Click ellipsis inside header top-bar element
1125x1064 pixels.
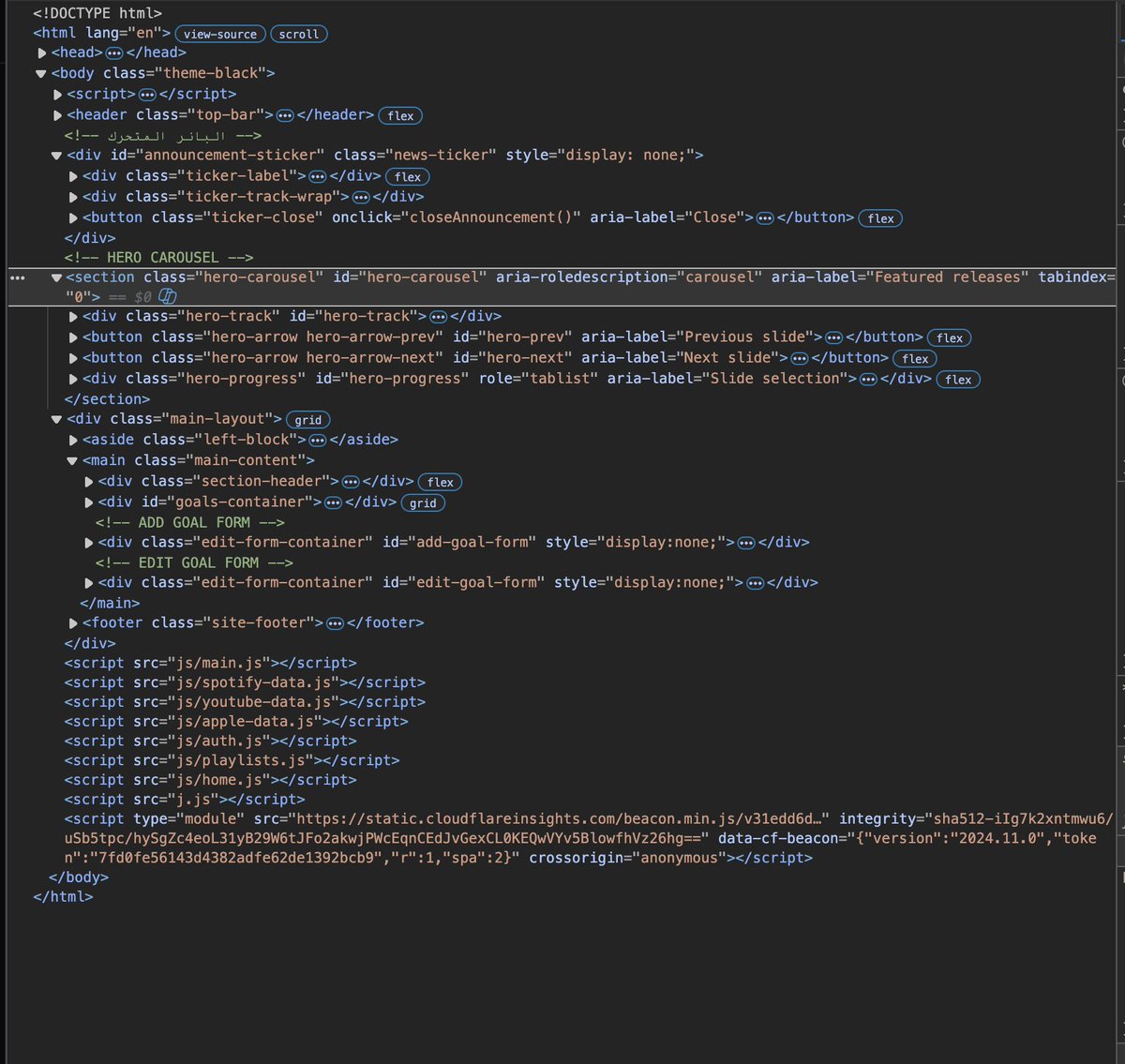point(285,116)
